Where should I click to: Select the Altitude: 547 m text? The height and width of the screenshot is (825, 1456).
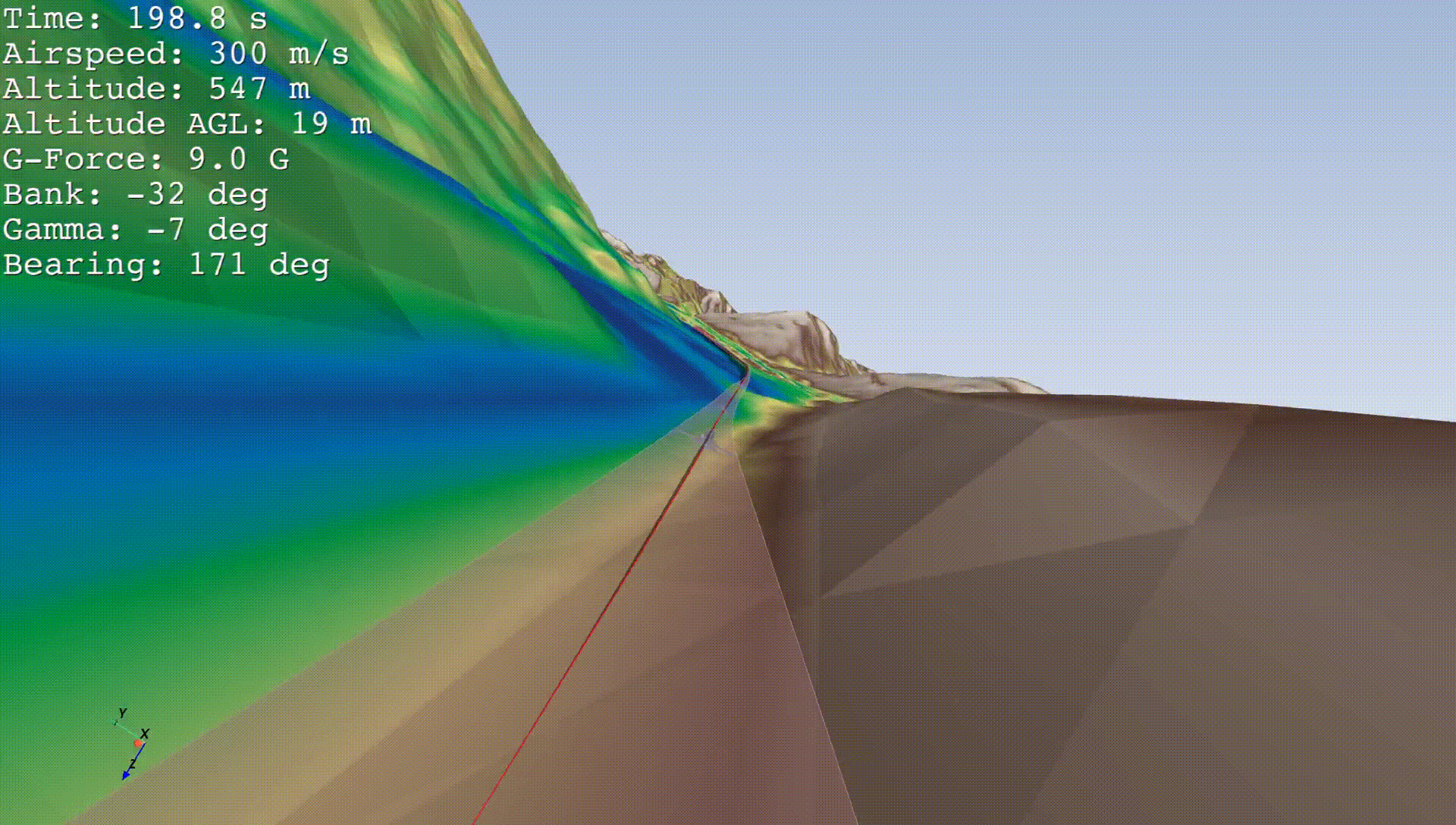click(x=155, y=89)
